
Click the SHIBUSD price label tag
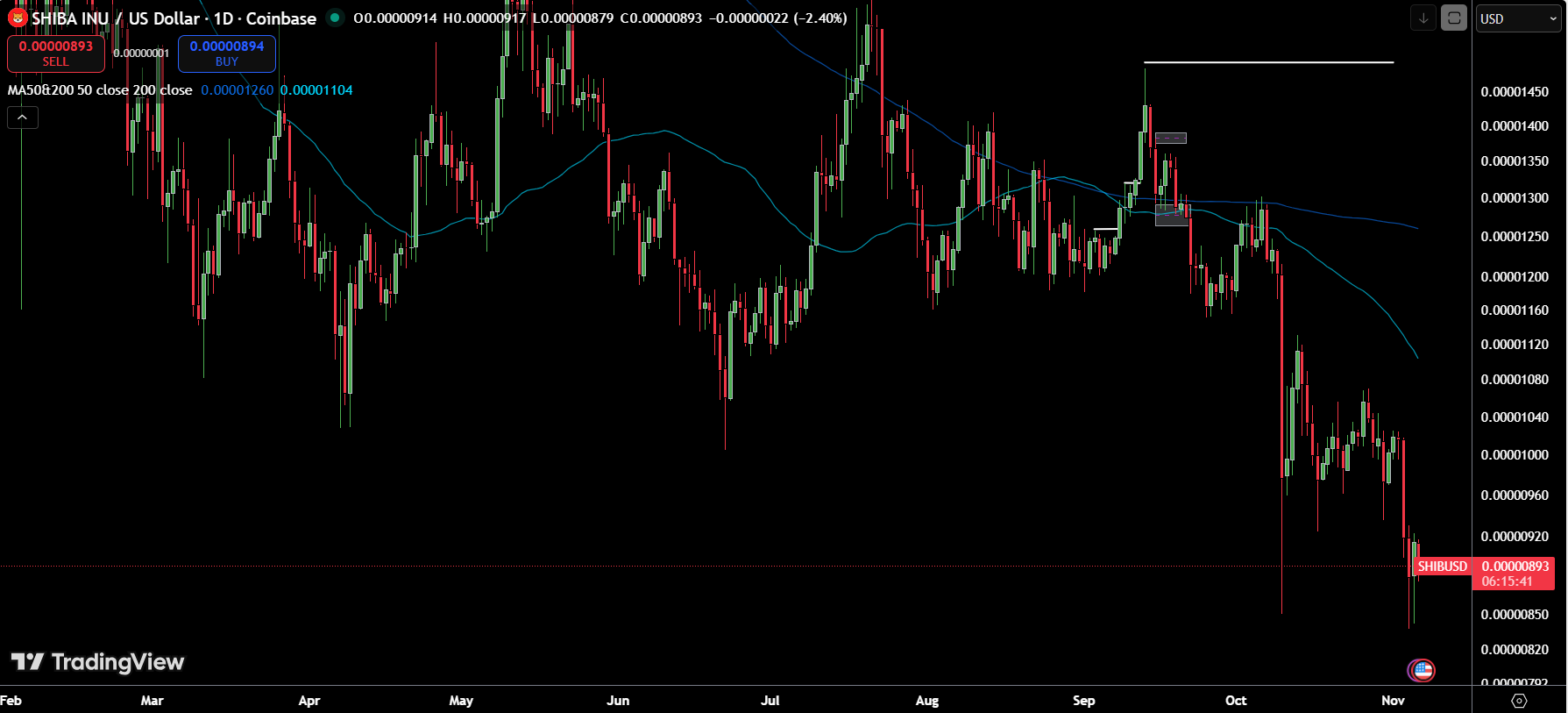[1442, 567]
